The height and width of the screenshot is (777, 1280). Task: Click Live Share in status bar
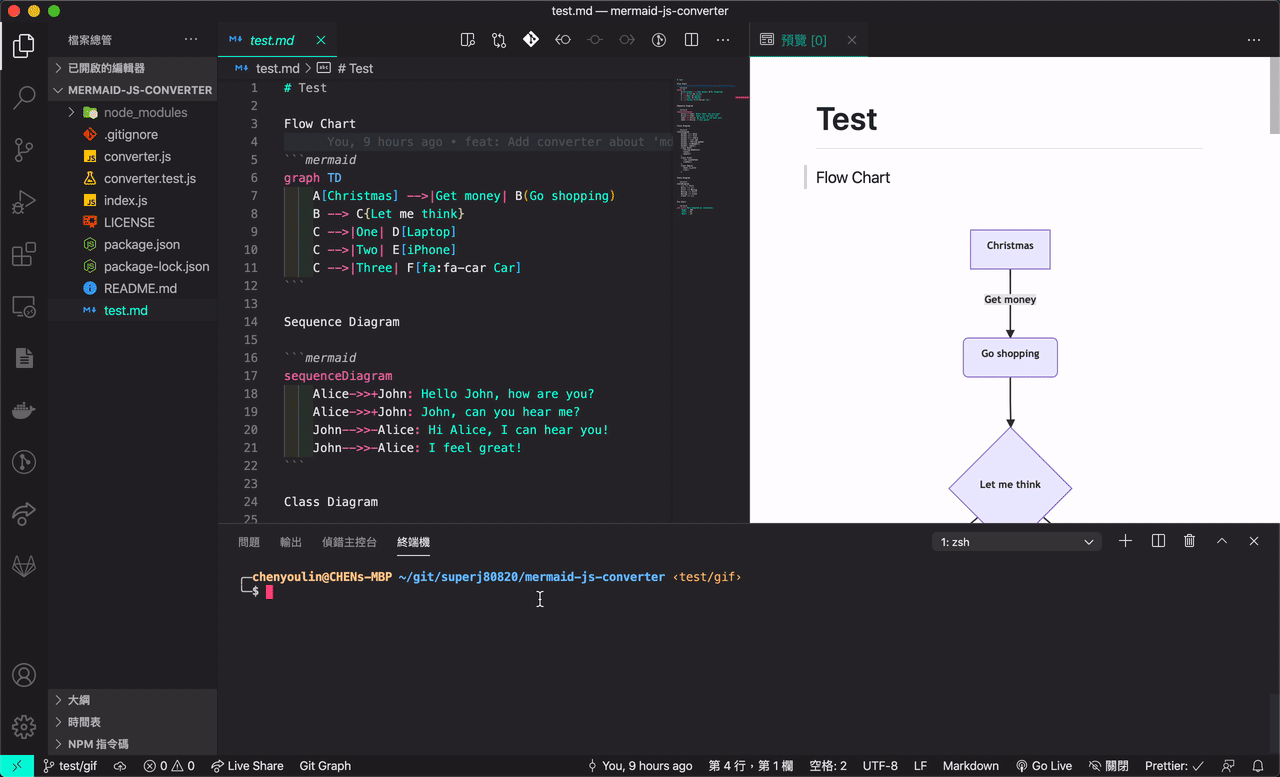coord(247,766)
